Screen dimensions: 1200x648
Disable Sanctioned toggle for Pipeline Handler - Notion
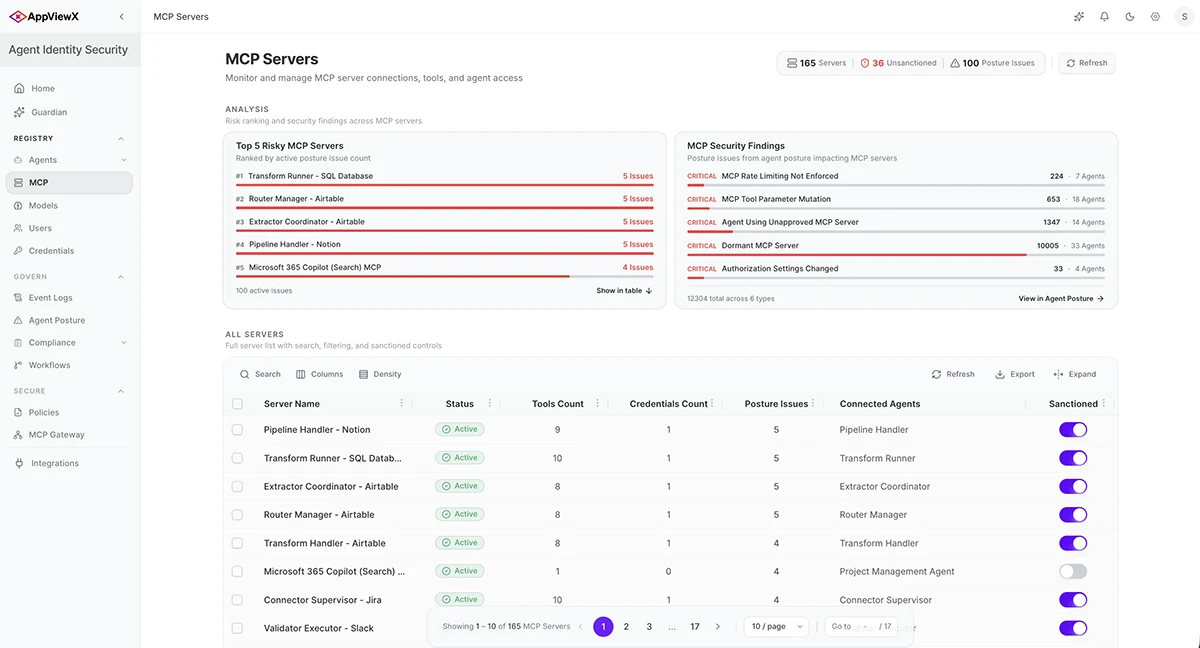[1073, 430]
